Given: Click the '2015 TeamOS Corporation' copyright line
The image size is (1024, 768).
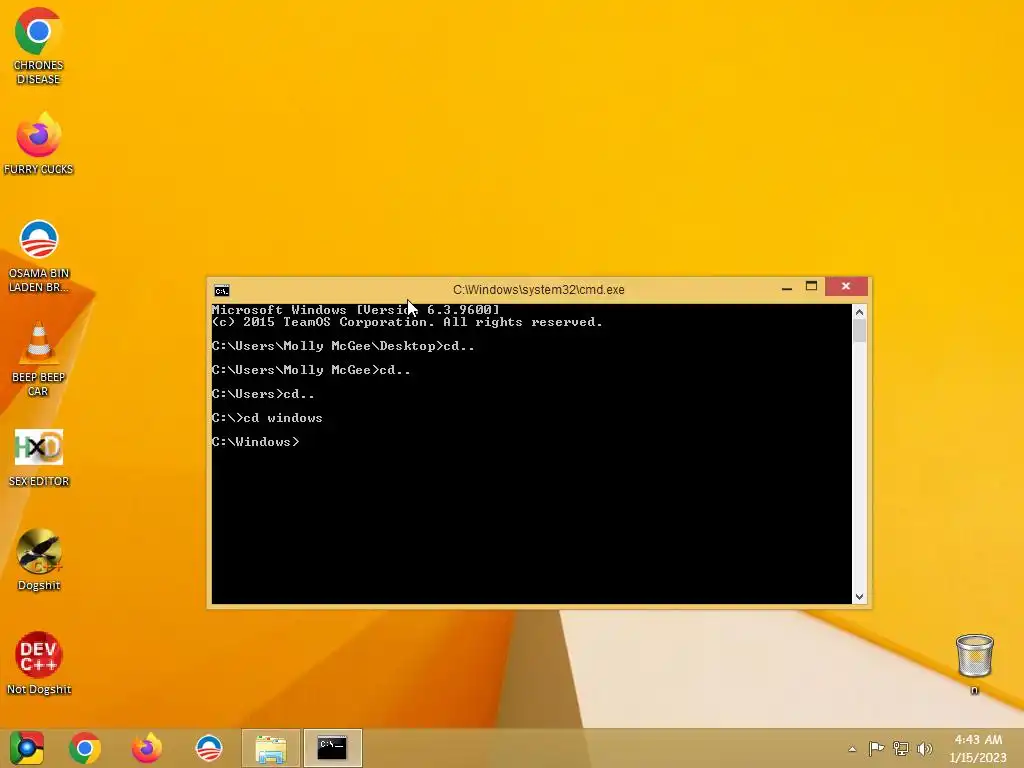Looking at the screenshot, I should (x=407, y=322).
